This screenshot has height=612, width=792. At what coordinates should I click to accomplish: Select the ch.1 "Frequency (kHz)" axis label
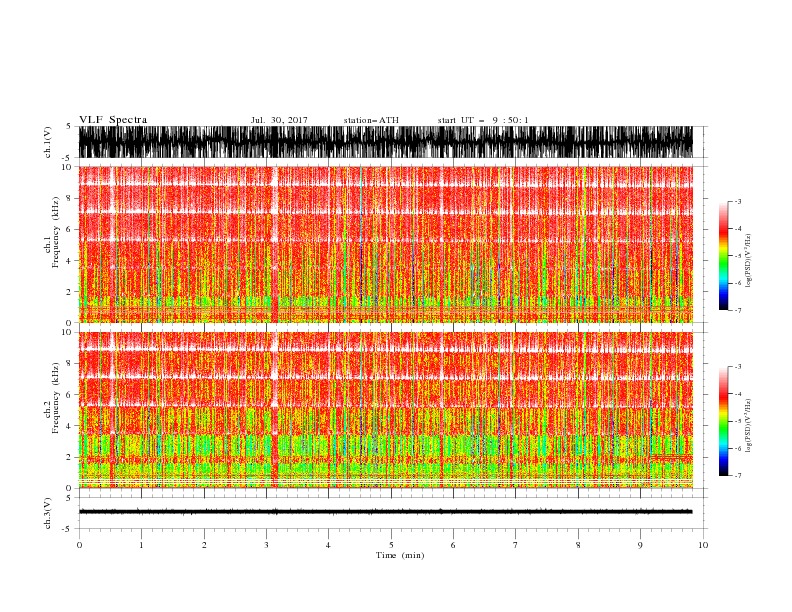[55, 232]
